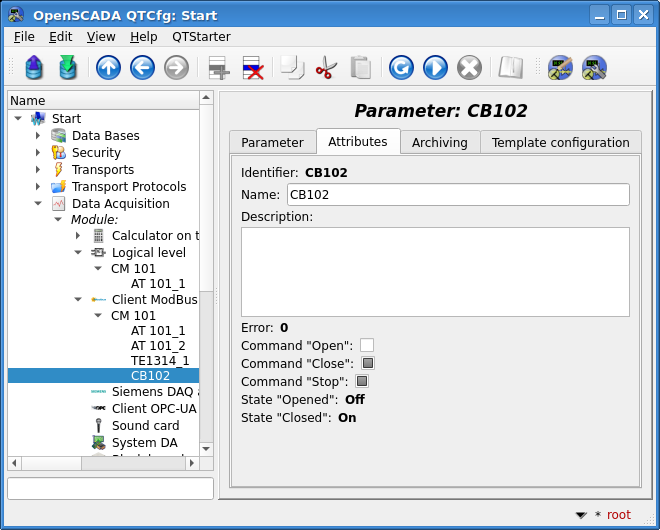This screenshot has width=660, height=530.
Task: Start periodic update with the play icon
Action: [435, 67]
